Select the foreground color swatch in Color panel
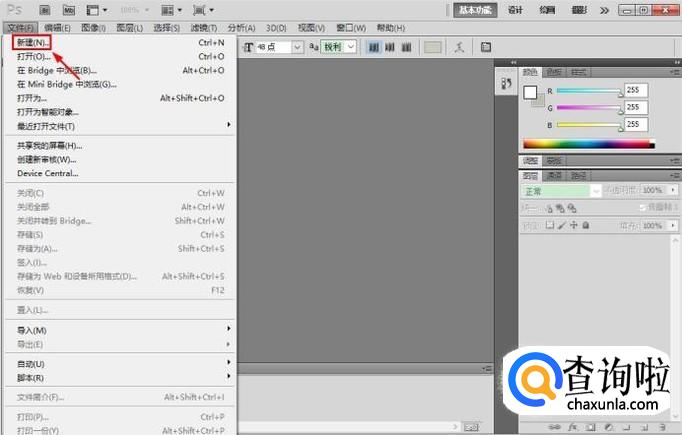 [530, 92]
